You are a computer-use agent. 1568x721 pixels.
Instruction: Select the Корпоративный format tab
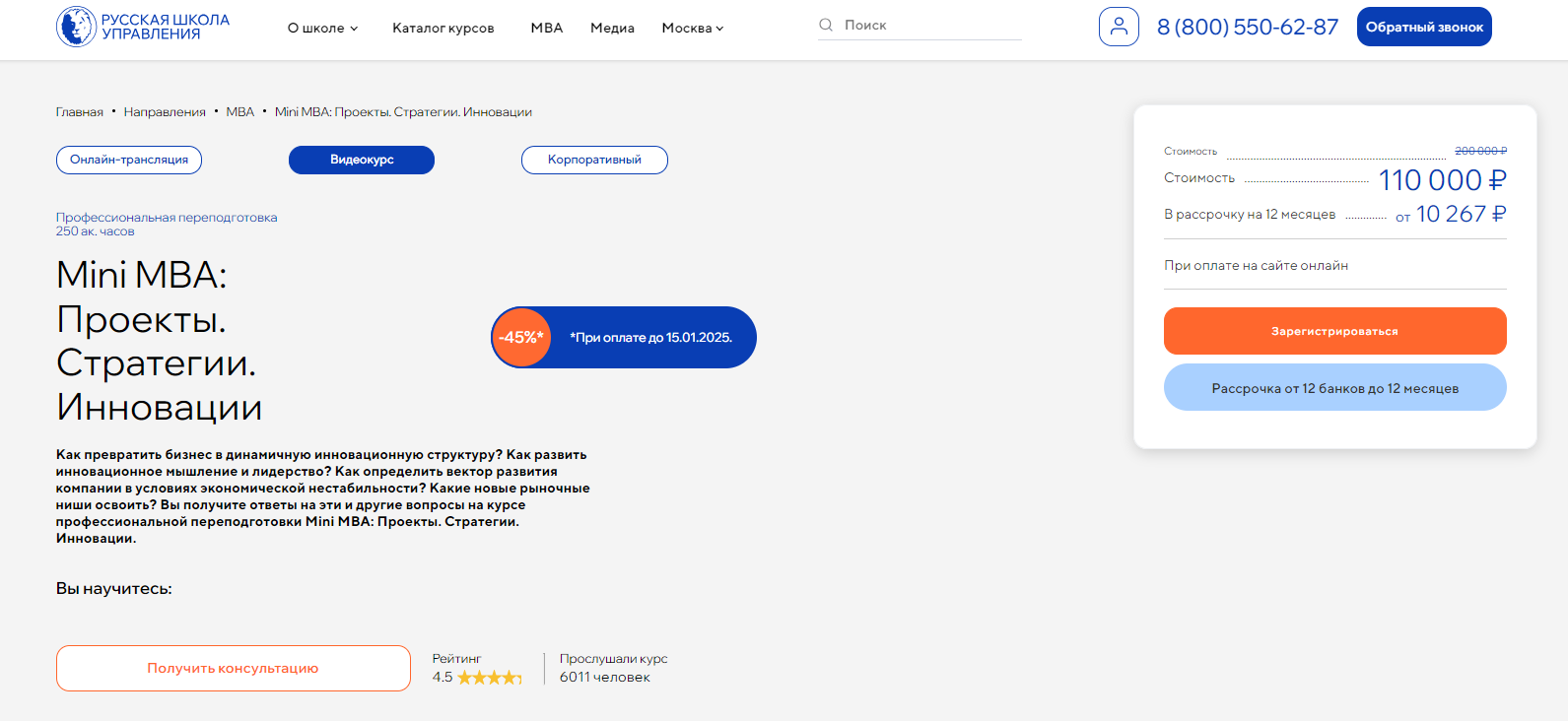click(x=594, y=160)
